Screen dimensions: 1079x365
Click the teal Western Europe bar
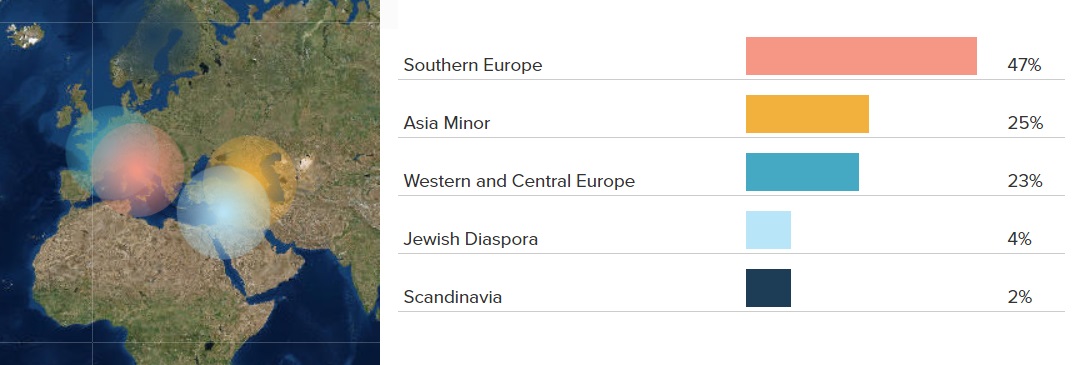(x=802, y=171)
